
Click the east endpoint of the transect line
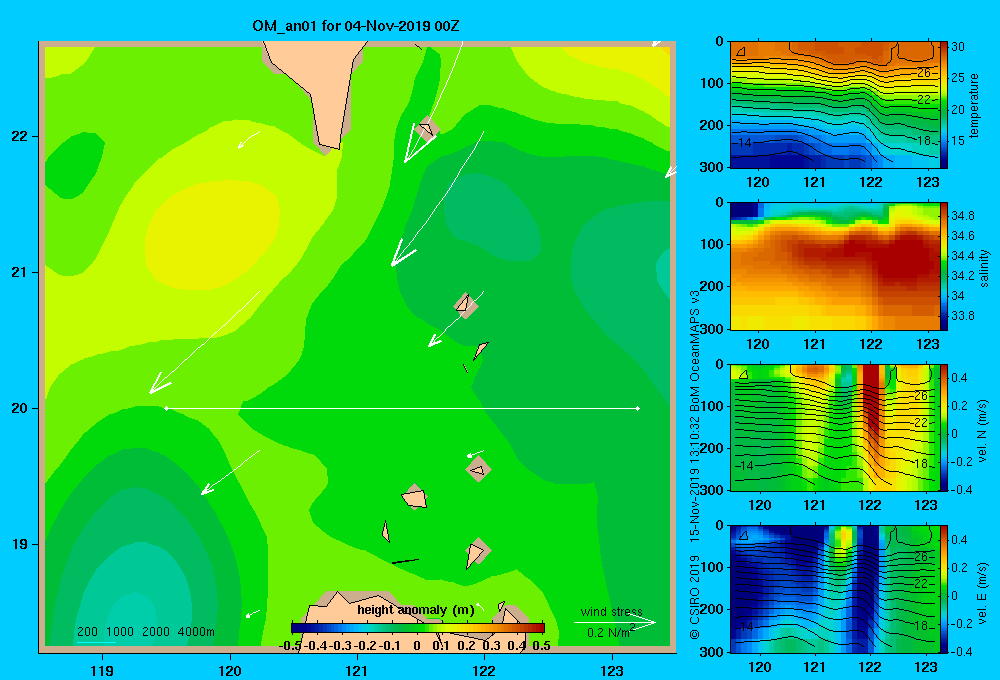pos(637,408)
